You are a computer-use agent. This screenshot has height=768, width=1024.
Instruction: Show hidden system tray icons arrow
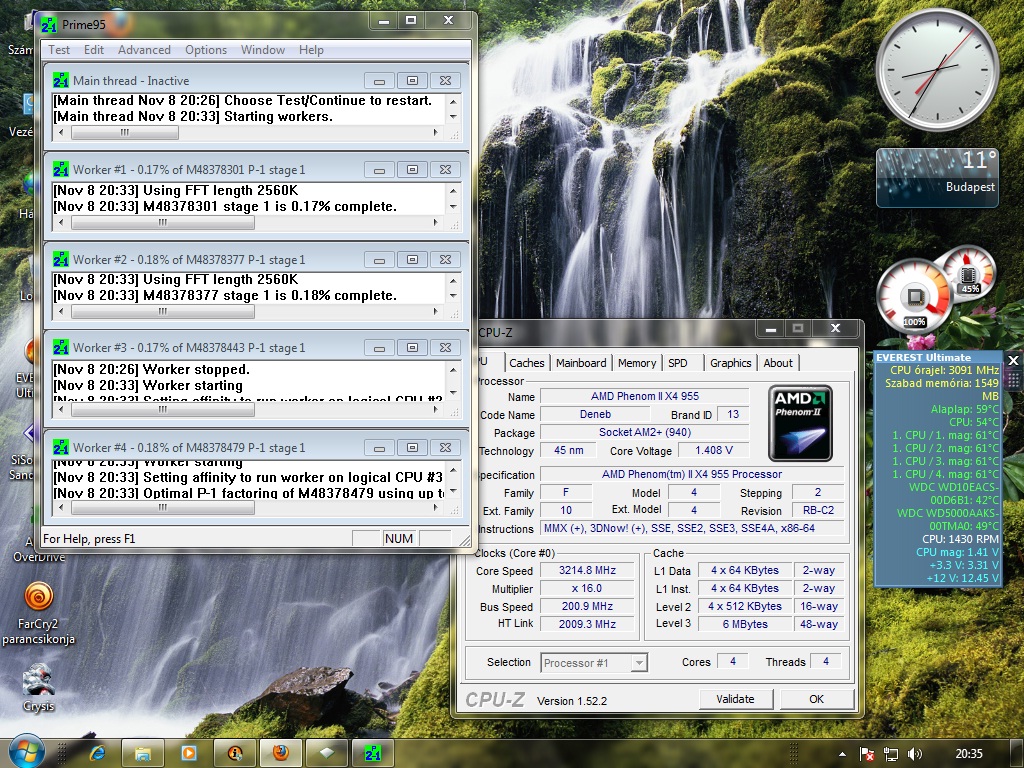pos(842,754)
